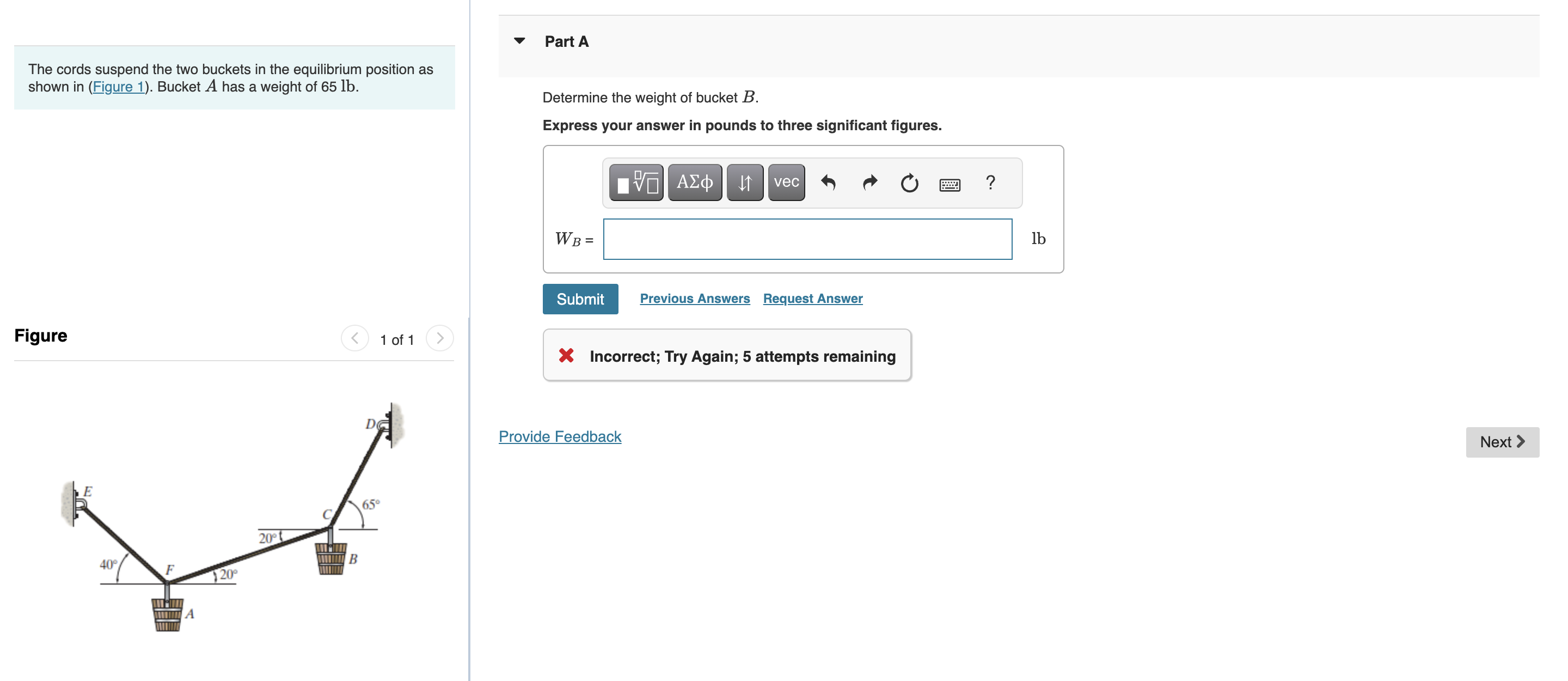
Task: Select the vec vector notation tool
Action: tap(786, 182)
